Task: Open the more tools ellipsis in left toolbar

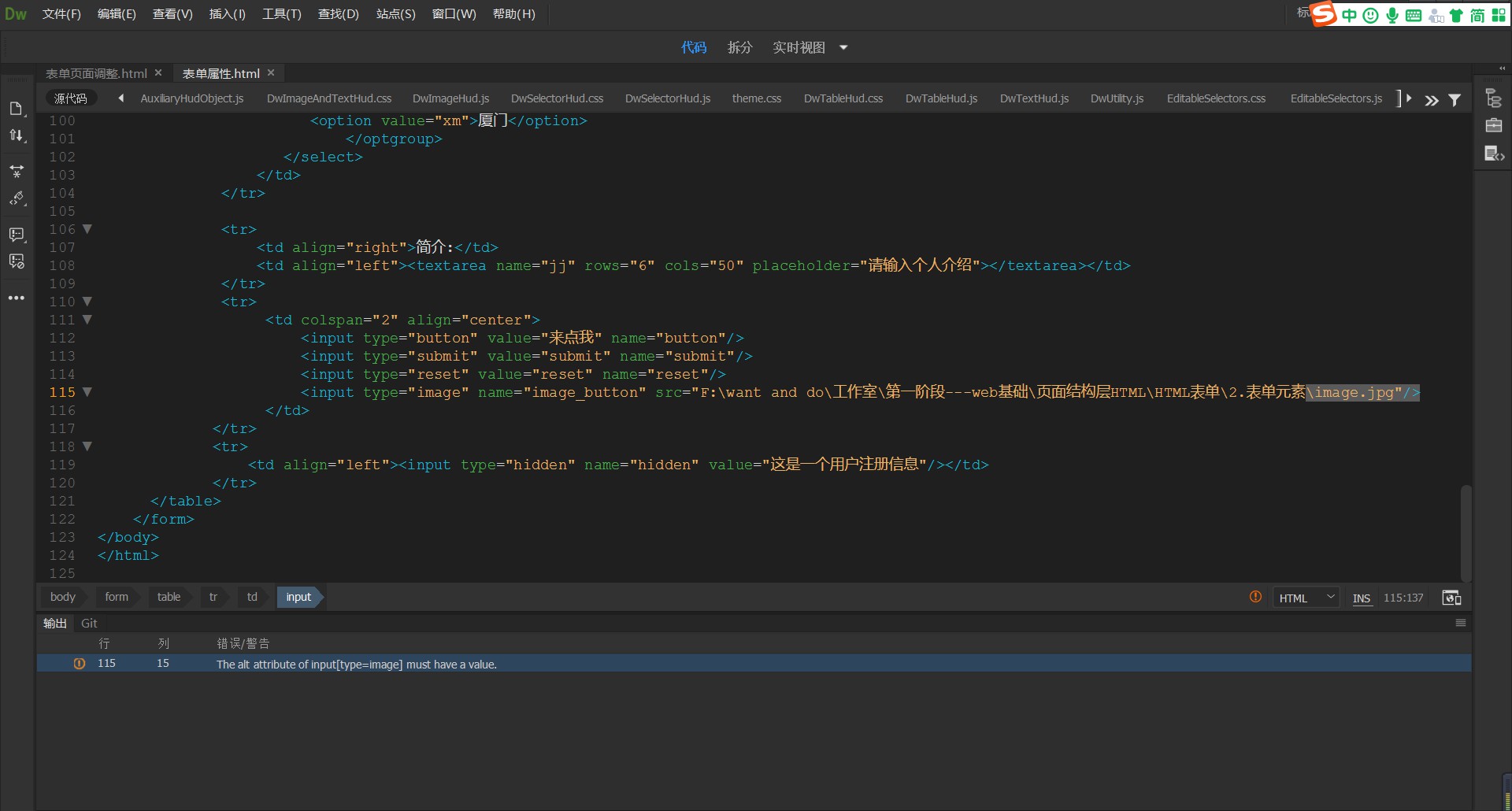Action: tap(17, 298)
